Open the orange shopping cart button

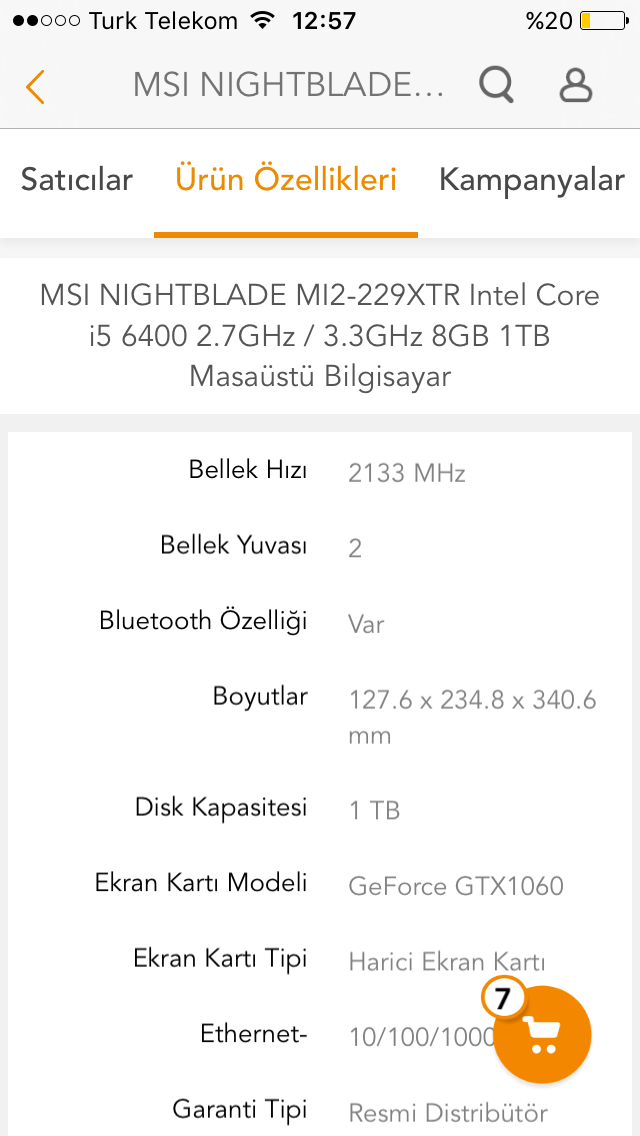[x=543, y=1035]
